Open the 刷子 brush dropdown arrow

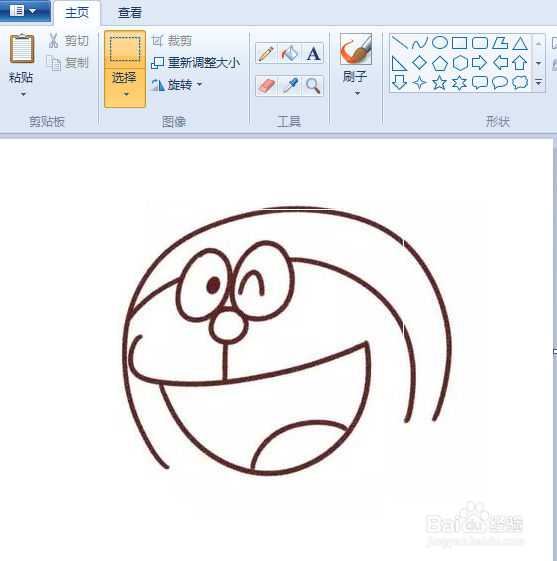357,94
